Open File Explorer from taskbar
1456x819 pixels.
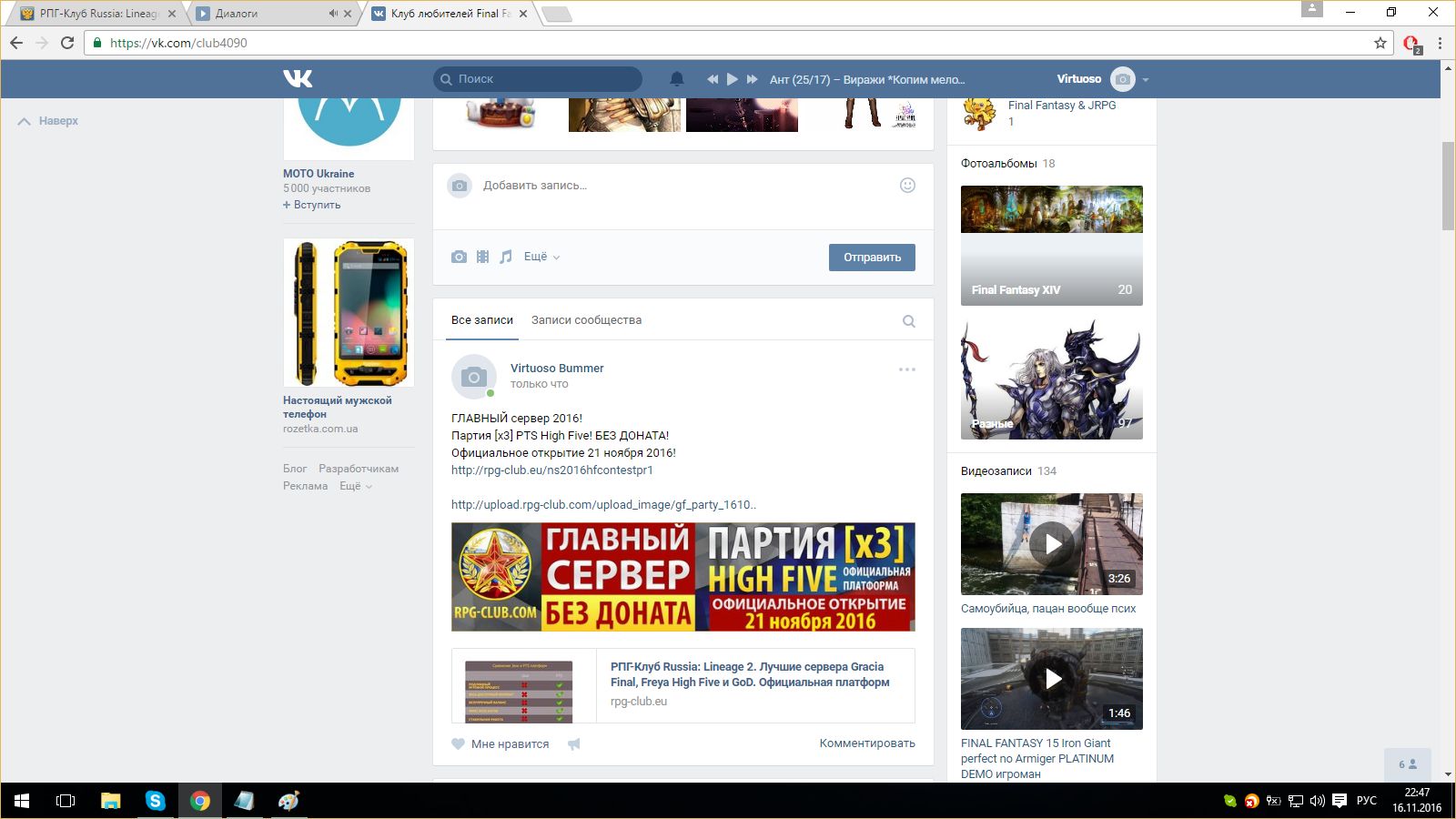111,801
